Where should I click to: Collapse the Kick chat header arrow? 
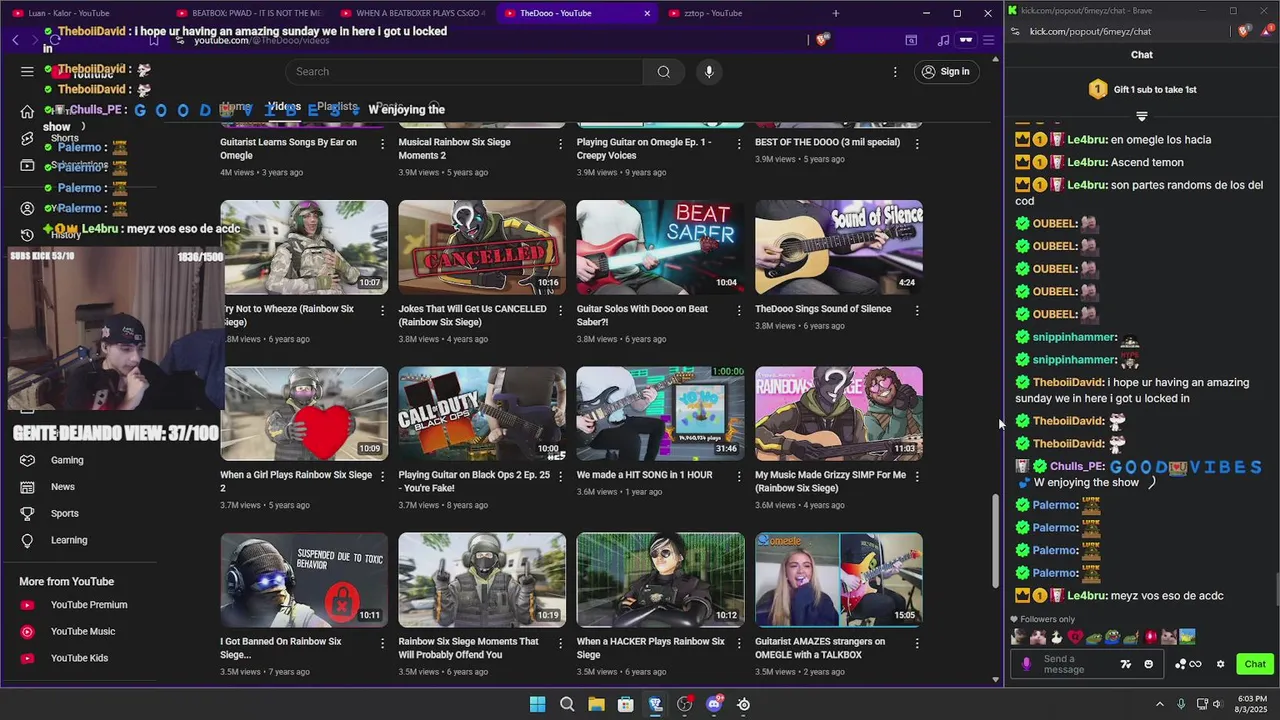pos(1142,116)
